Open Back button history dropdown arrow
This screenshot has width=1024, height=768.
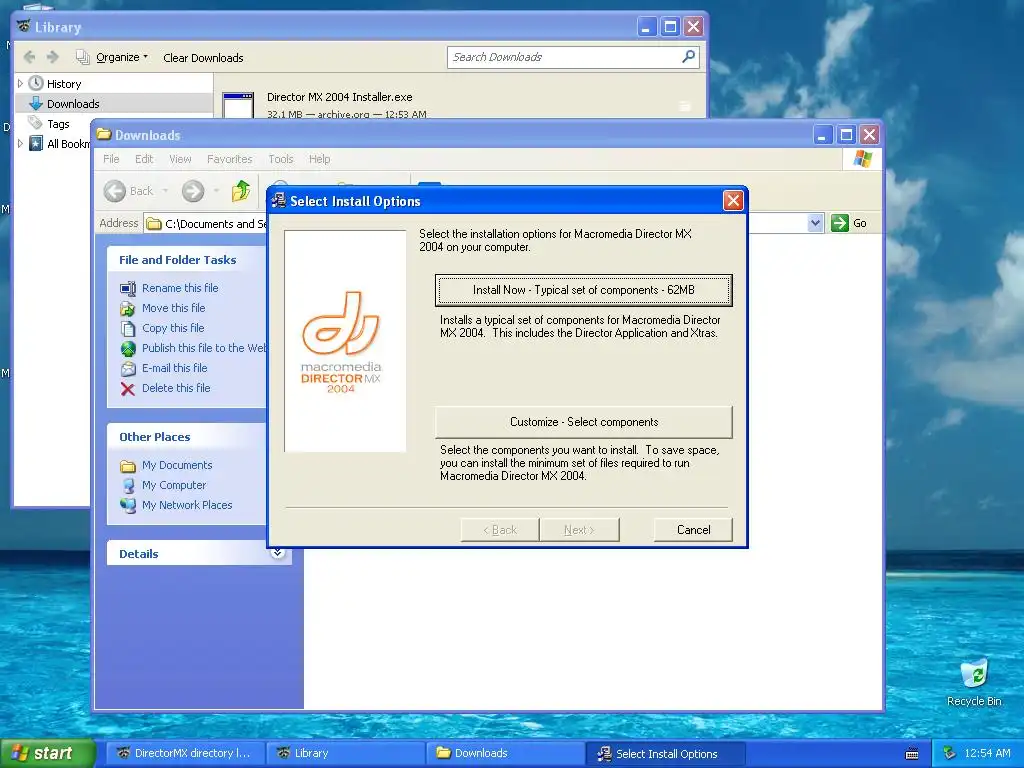pyautogui.click(x=165, y=191)
